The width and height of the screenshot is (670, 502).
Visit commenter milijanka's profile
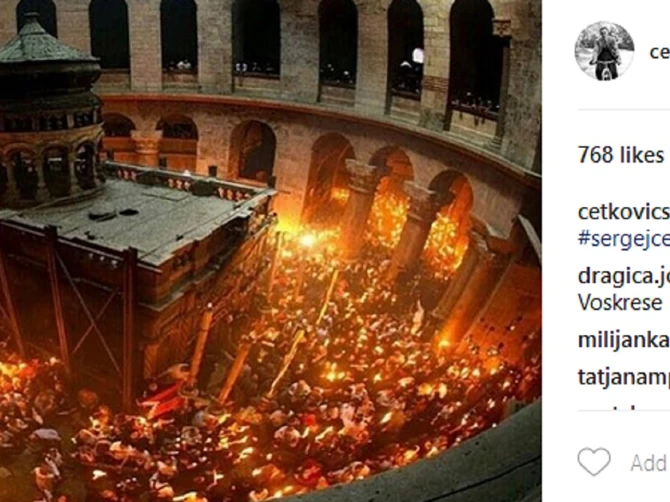pyautogui.click(x=623, y=340)
